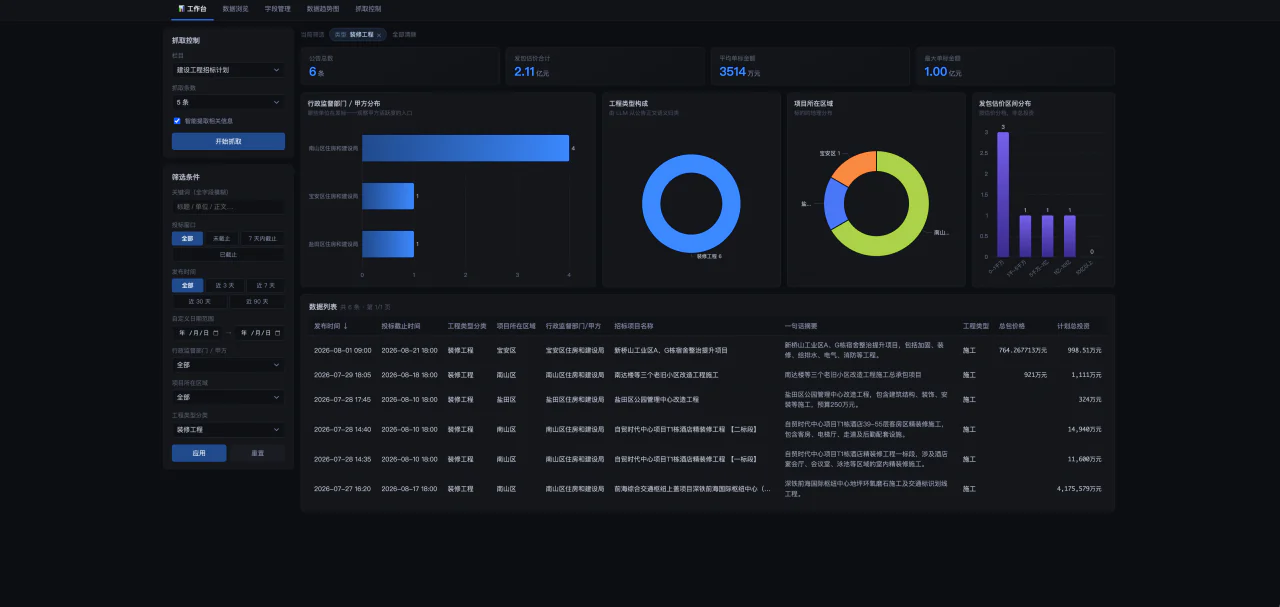The width and height of the screenshot is (1280, 607).
Task: Click the 全部清除 link
Action: 404,34
